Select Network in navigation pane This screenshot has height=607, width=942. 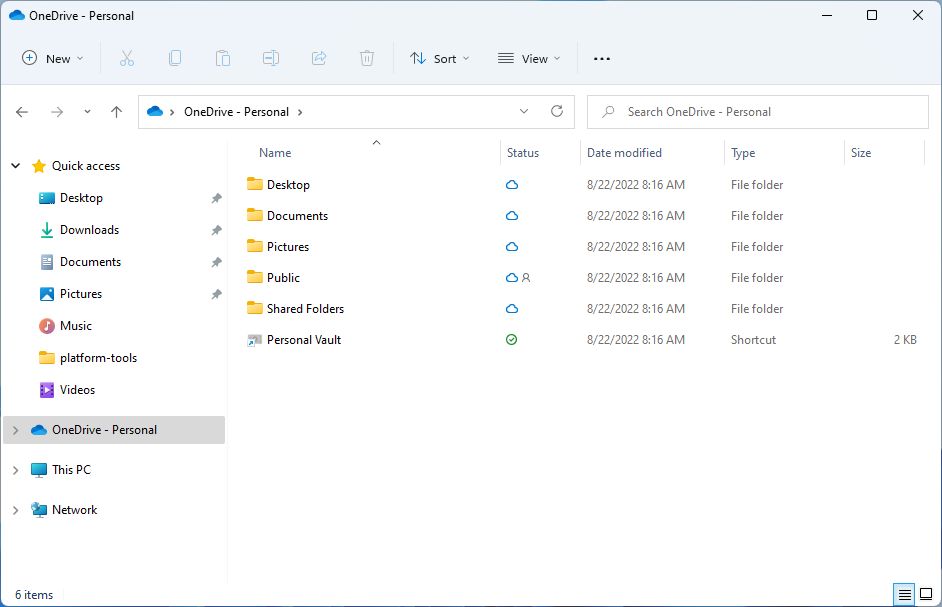74,510
